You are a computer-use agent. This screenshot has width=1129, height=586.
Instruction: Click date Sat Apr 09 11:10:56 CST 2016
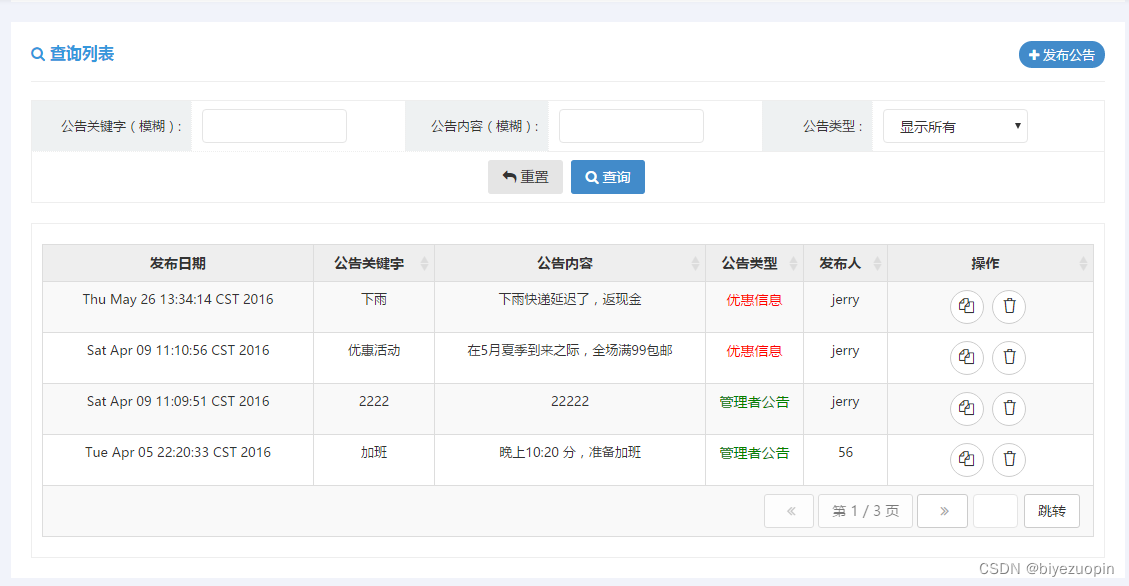(x=178, y=351)
